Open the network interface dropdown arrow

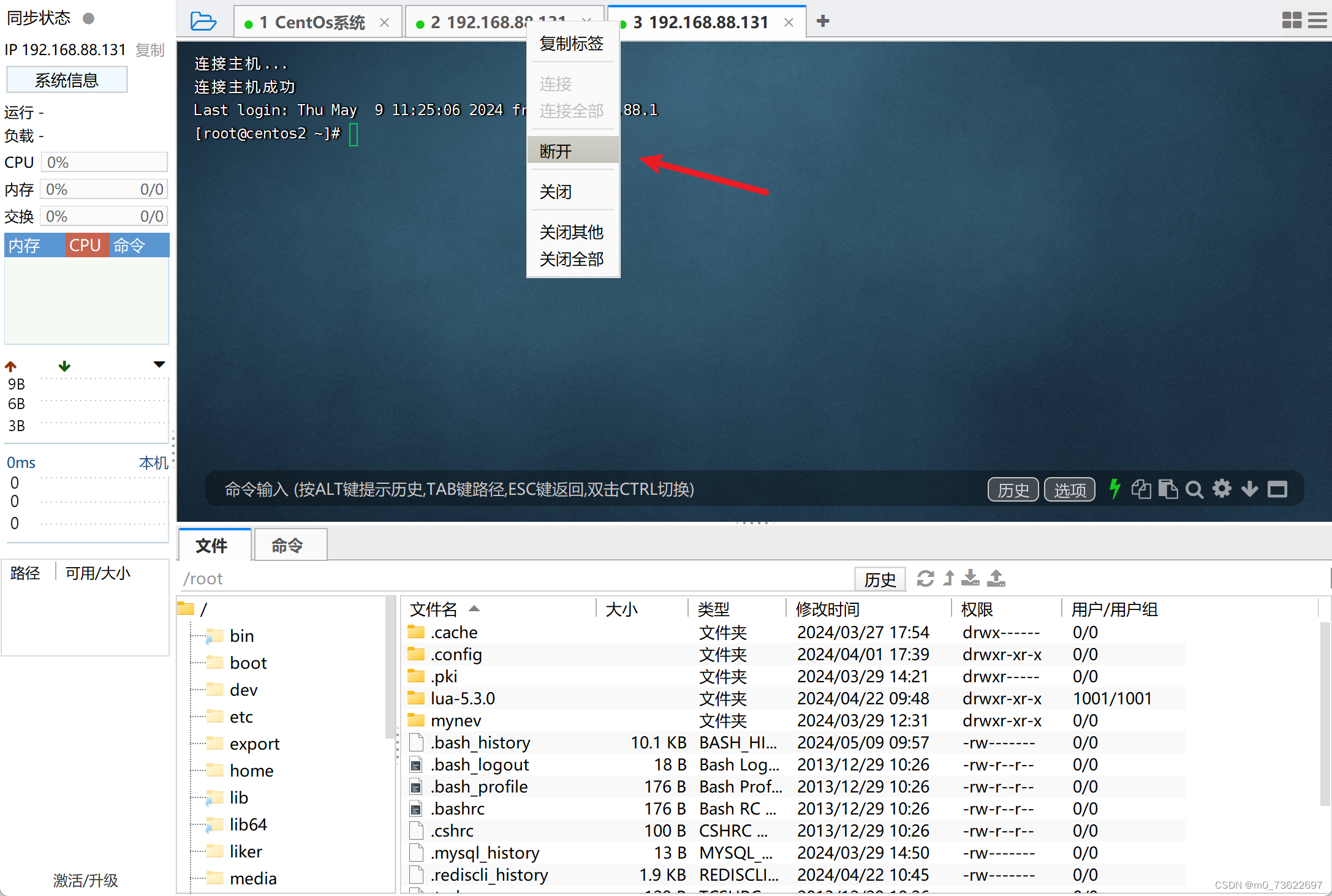[159, 364]
